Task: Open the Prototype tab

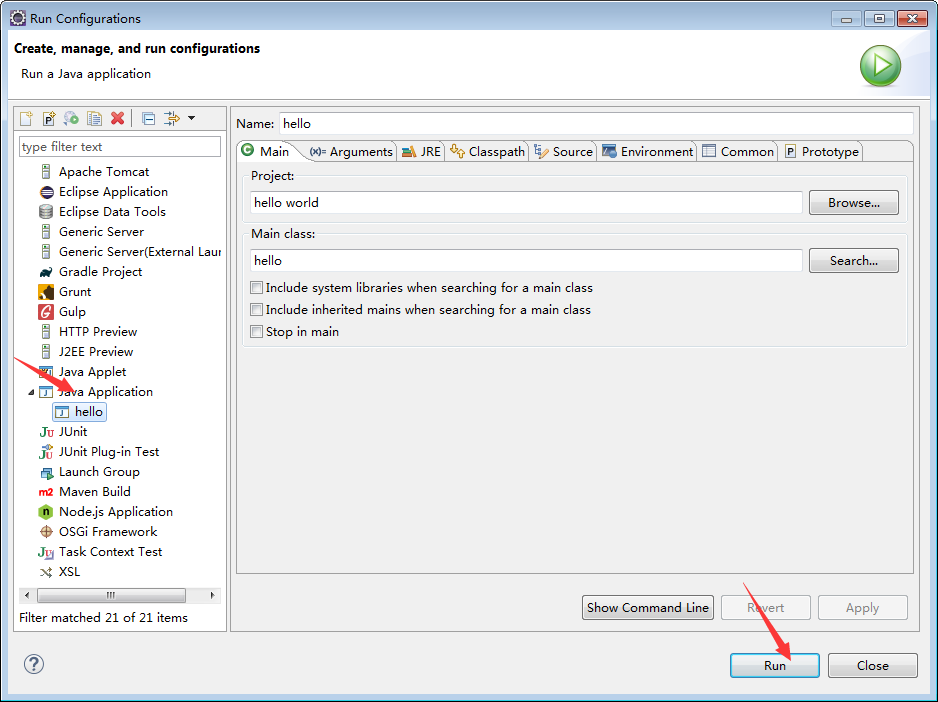Action: (x=822, y=152)
